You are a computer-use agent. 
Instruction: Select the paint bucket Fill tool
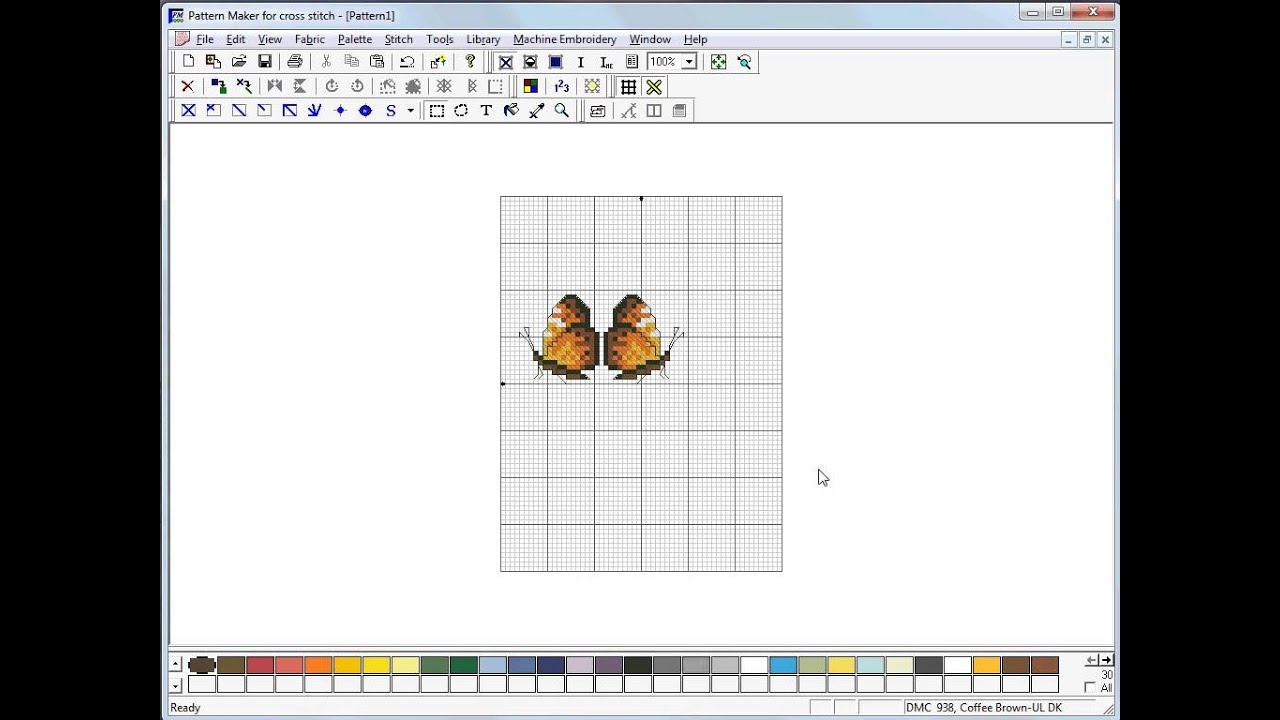click(x=511, y=111)
